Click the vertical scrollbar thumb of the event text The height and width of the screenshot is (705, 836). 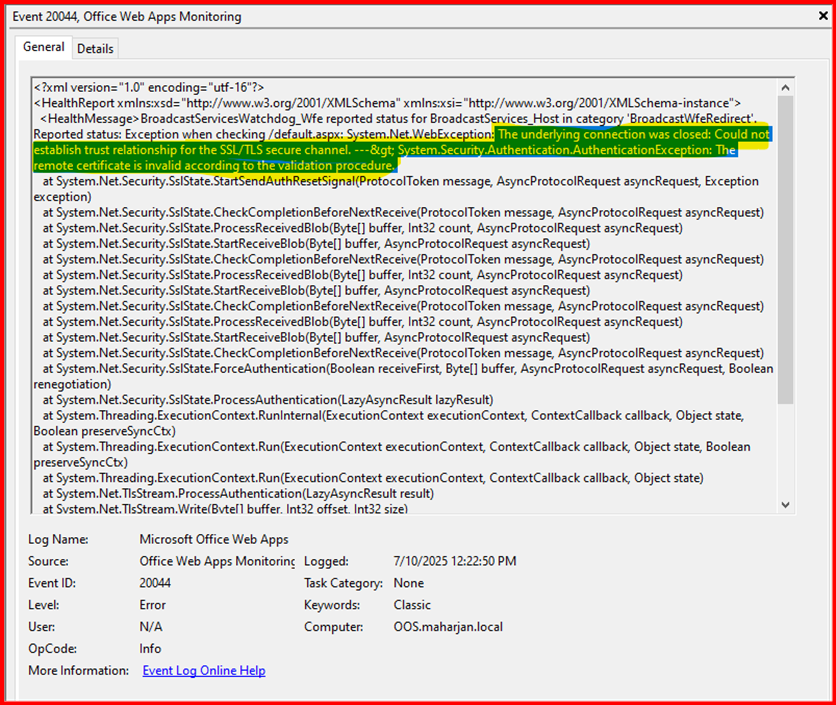point(785,250)
